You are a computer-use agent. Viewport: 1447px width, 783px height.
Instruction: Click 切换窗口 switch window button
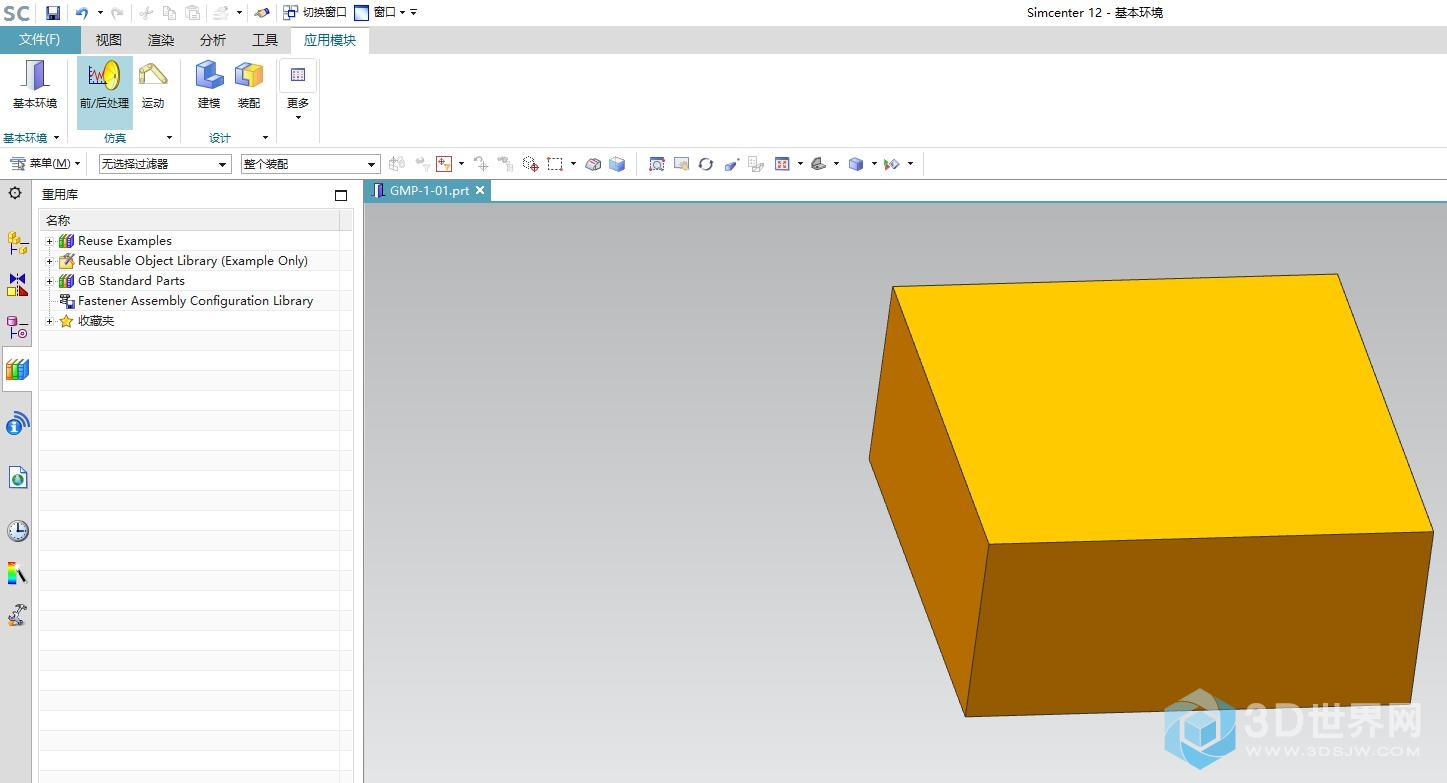pyautogui.click(x=315, y=13)
